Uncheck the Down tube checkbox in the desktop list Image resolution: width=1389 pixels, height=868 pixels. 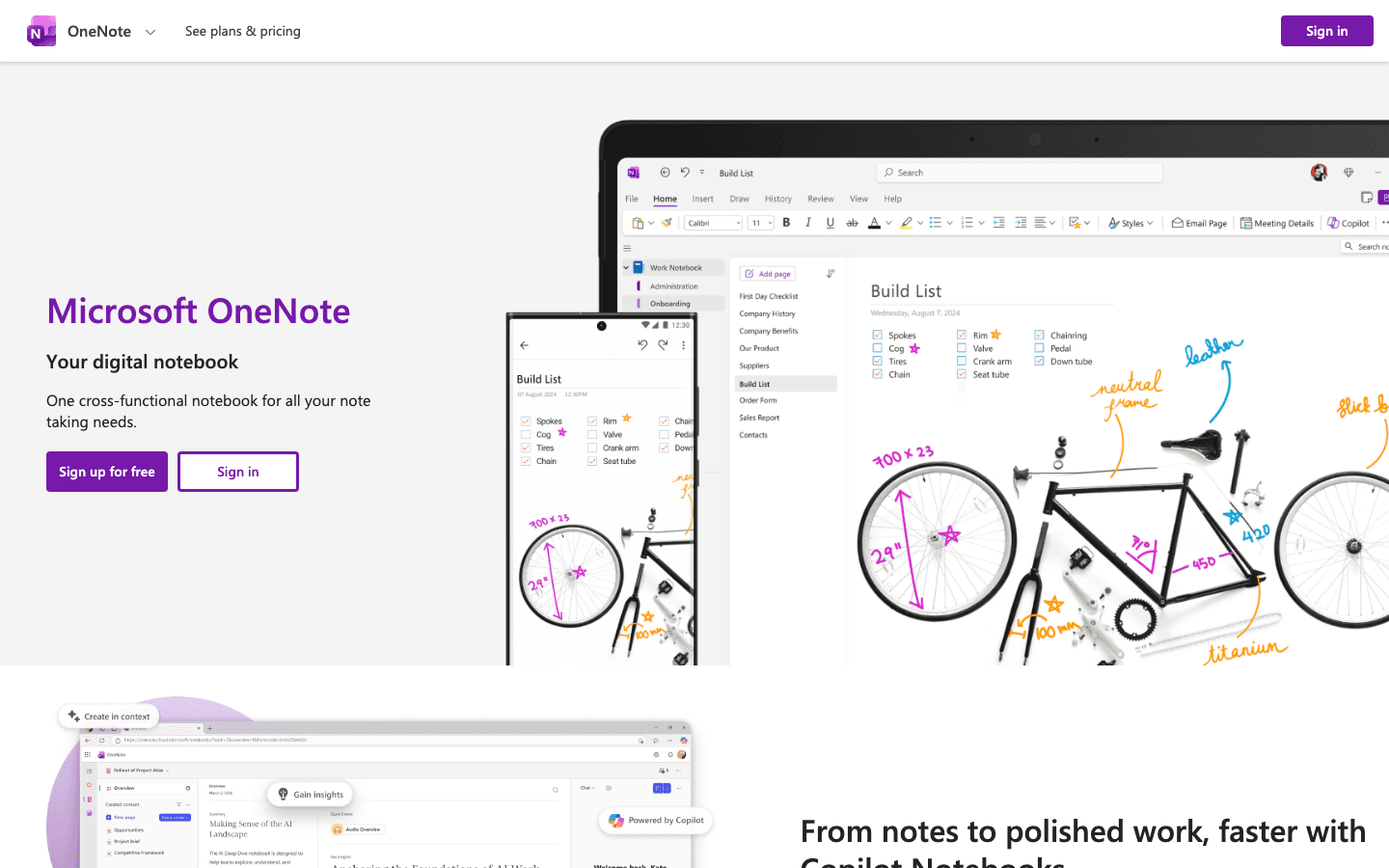click(x=1039, y=361)
